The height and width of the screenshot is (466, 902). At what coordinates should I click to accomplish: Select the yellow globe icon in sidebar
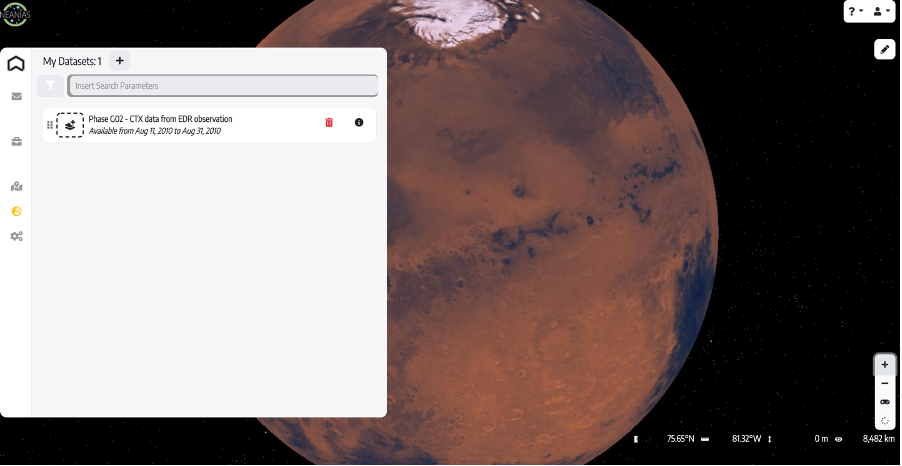pyautogui.click(x=16, y=211)
